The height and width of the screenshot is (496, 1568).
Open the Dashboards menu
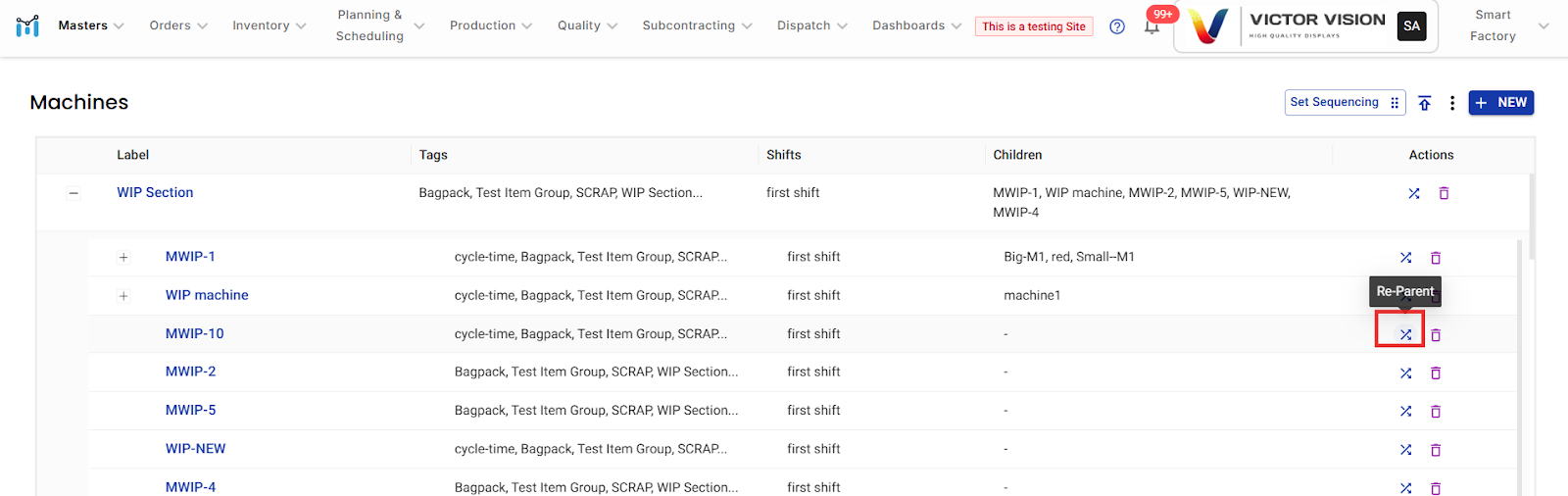(916, 25)
